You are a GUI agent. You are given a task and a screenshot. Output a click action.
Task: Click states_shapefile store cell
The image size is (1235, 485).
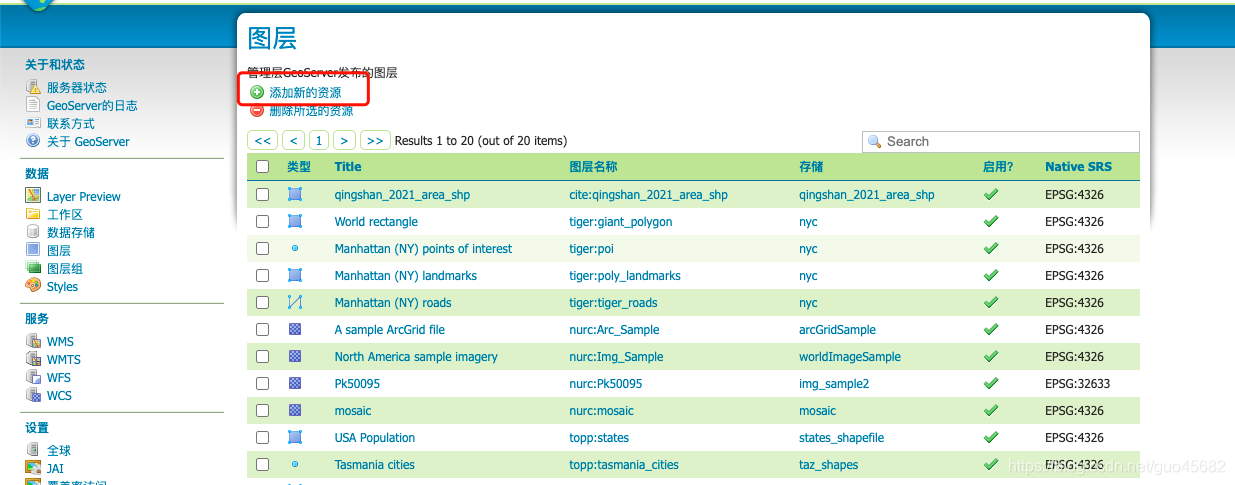click(842, 438)
